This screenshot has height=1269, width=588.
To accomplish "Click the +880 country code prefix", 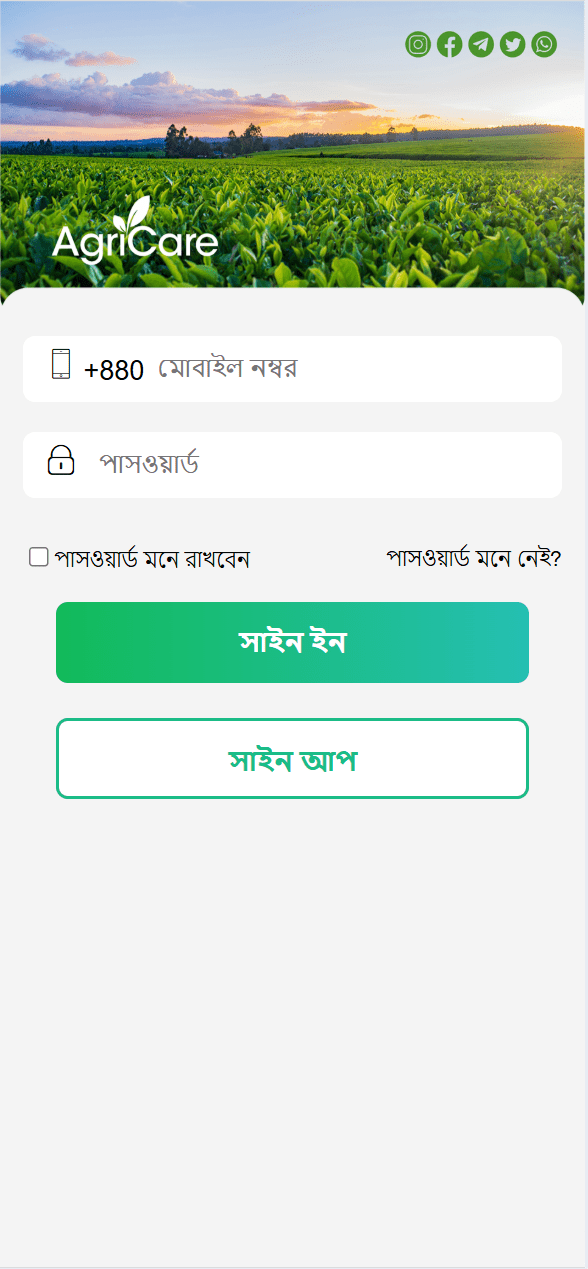I will point(114,370).
